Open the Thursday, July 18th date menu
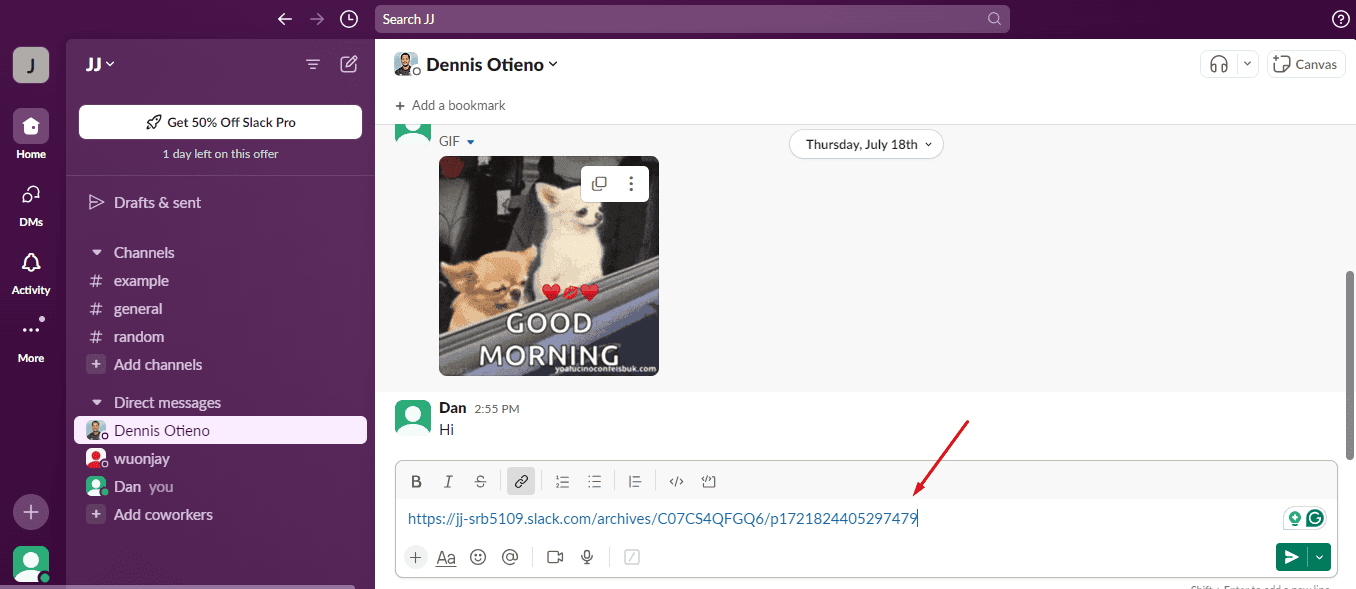Image resolution: width=1356 pixels, height=589 pixels. coord(867,144)
